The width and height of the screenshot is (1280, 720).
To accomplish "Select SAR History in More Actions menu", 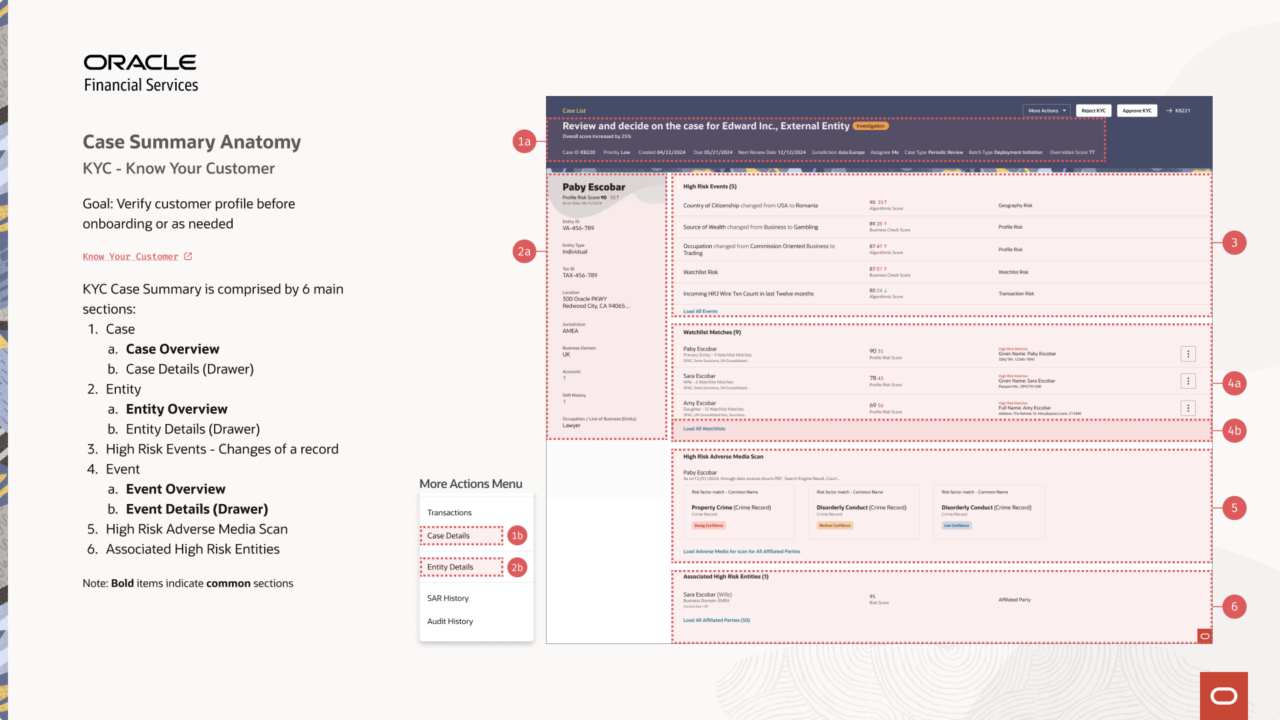I will click(448, 598).
